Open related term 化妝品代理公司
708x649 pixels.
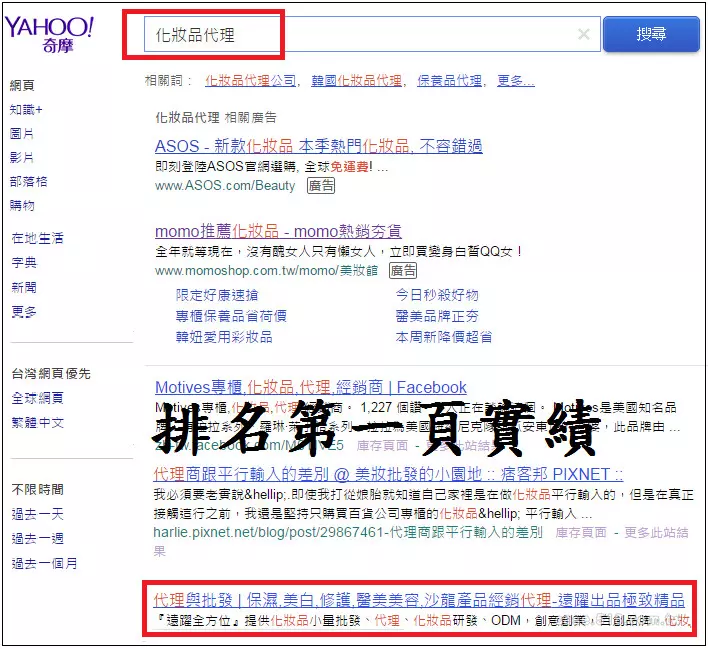(x=251, y=81)
